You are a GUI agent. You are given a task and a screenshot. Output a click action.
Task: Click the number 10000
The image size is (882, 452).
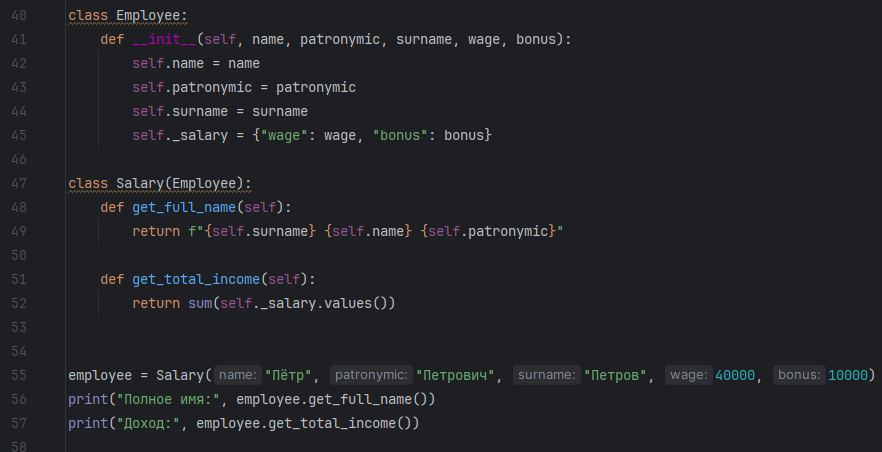(x=848, y=376)
